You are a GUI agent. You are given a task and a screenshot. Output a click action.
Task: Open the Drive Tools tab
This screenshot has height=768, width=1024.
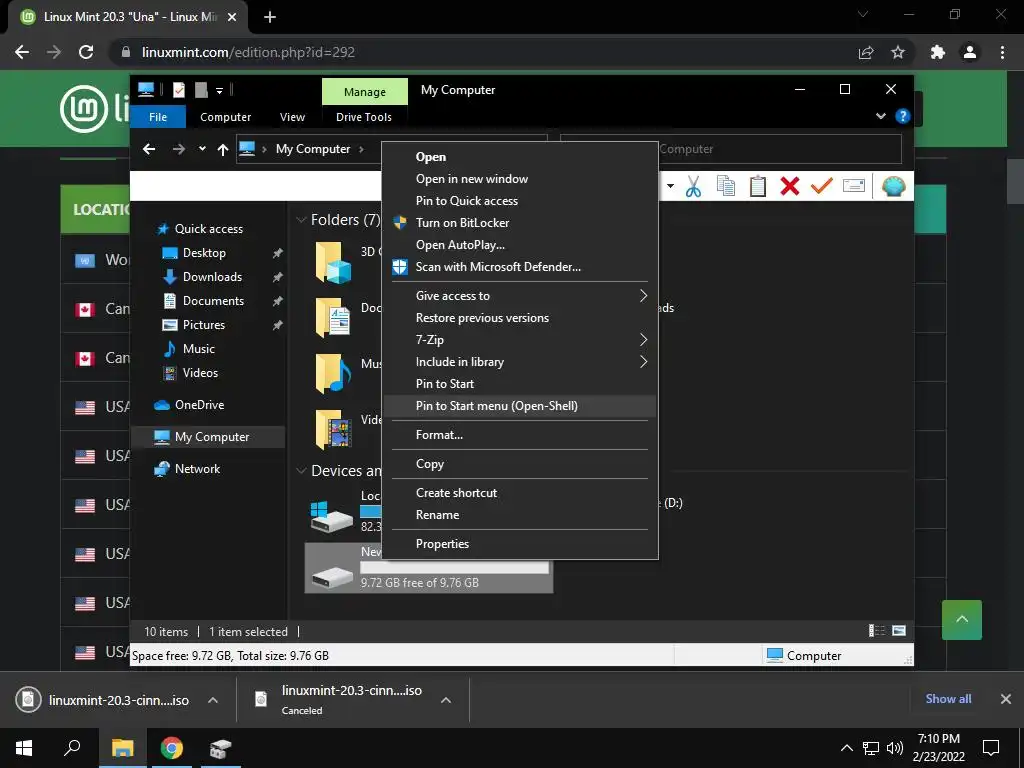tap(364, 117)
